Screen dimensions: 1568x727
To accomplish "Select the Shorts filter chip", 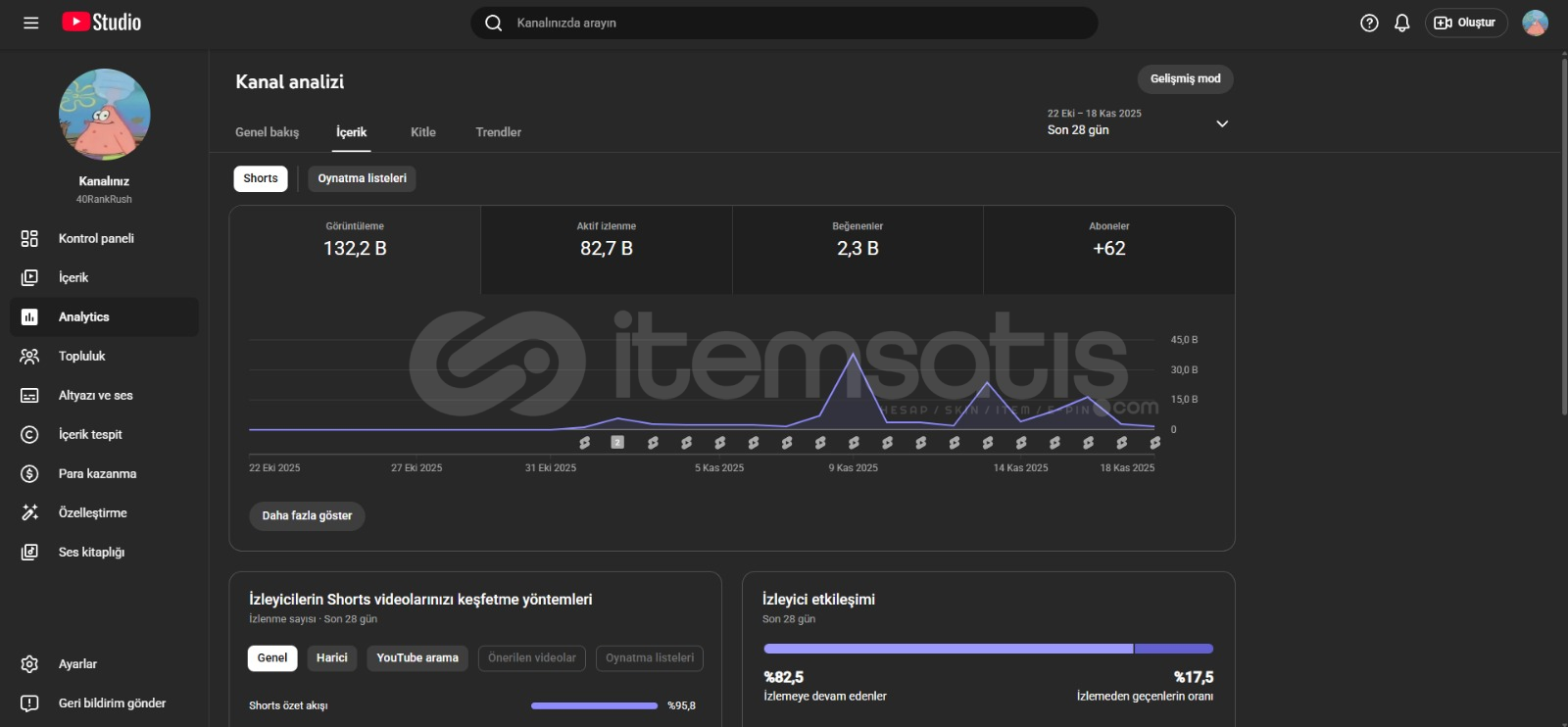I will click(x=261, y=178).
